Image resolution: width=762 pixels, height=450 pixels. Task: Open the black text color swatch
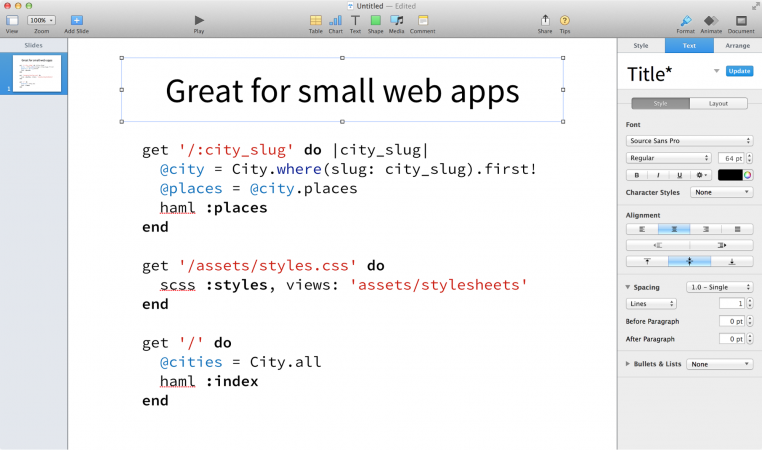point(729,175)
